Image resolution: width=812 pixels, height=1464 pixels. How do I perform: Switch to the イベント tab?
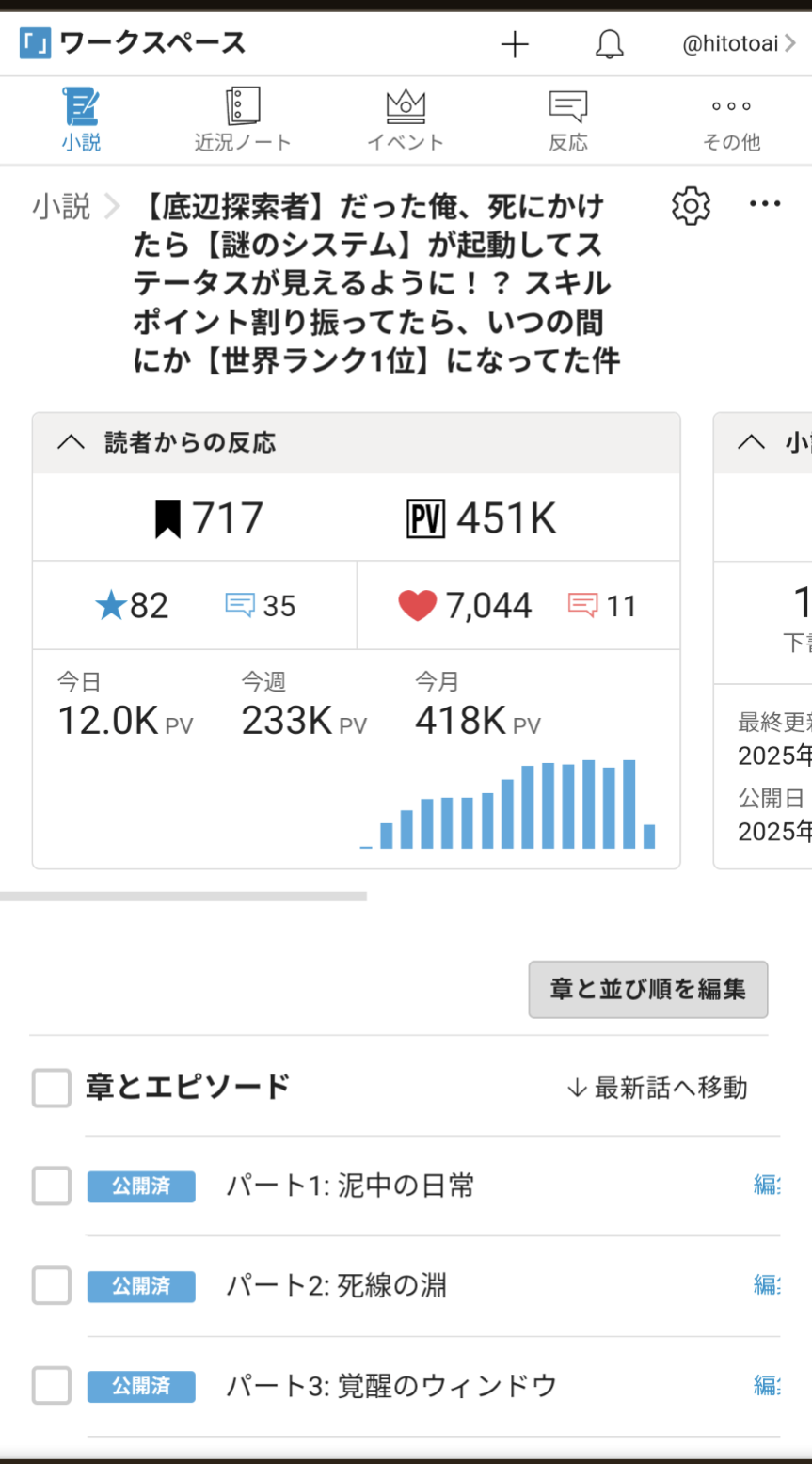(x=406, y=120)
